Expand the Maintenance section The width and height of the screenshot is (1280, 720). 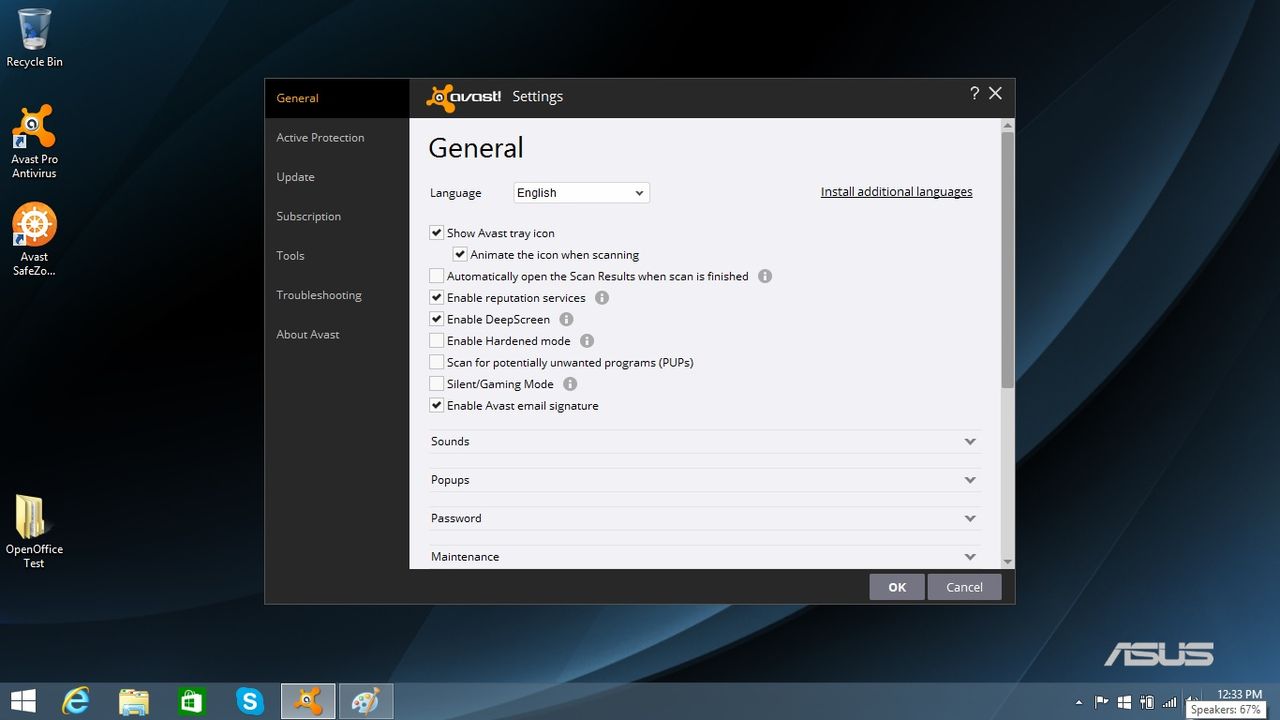[705, 557]
